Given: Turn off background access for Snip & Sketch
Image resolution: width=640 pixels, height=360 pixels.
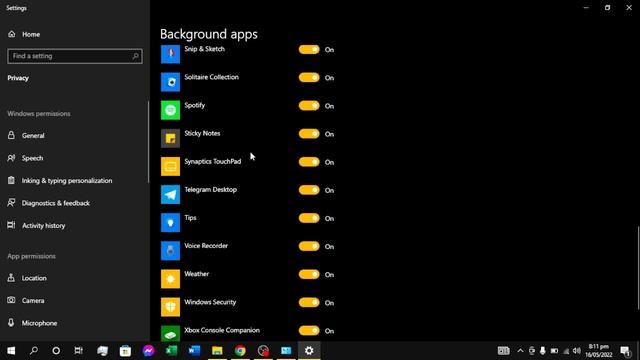Looking at the screenshot, I should click(x=309, y=49).
